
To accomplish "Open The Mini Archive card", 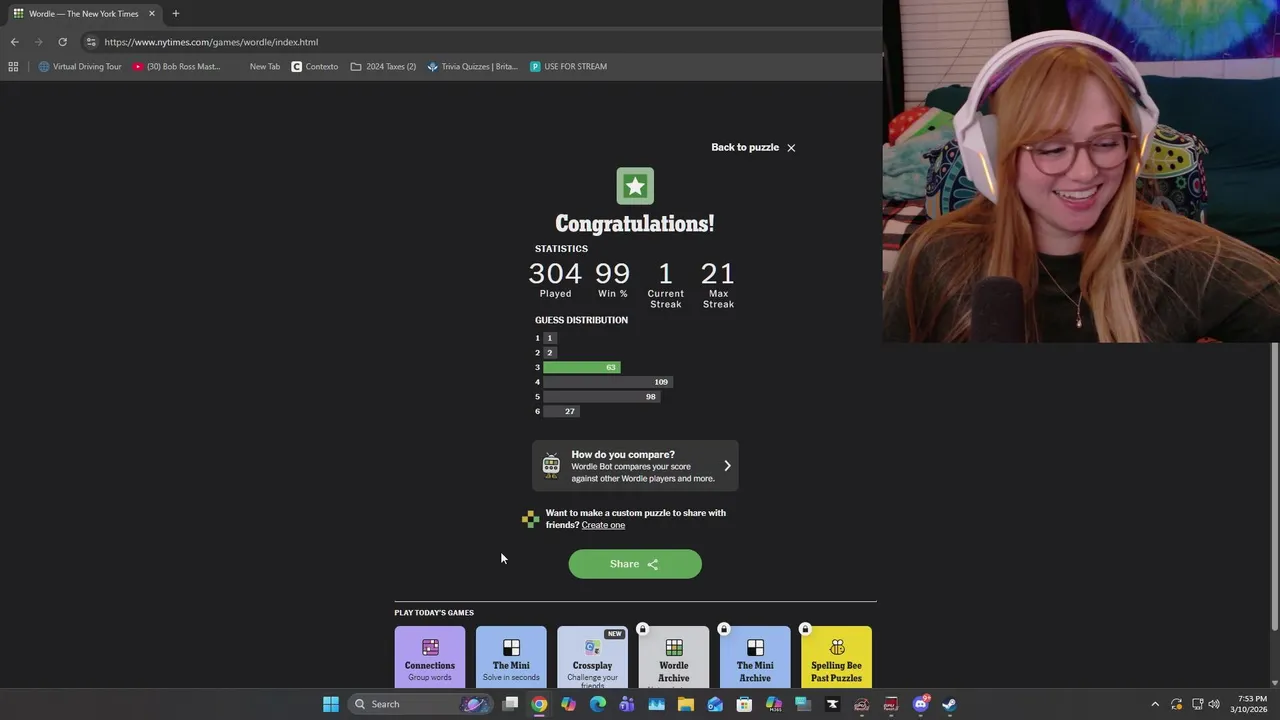I will [x=755, y=657].
